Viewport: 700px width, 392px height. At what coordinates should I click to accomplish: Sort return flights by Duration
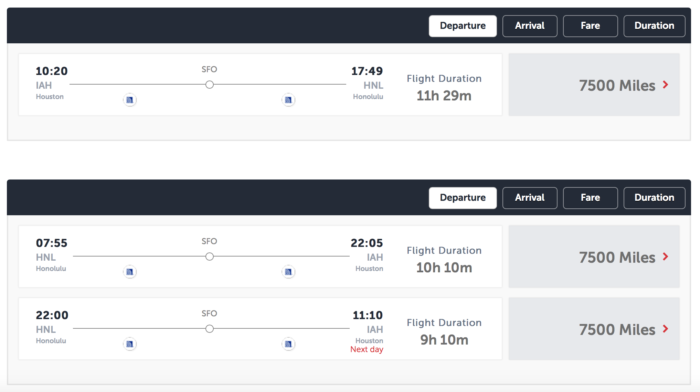pyautogui.click(x=654, y=198)
